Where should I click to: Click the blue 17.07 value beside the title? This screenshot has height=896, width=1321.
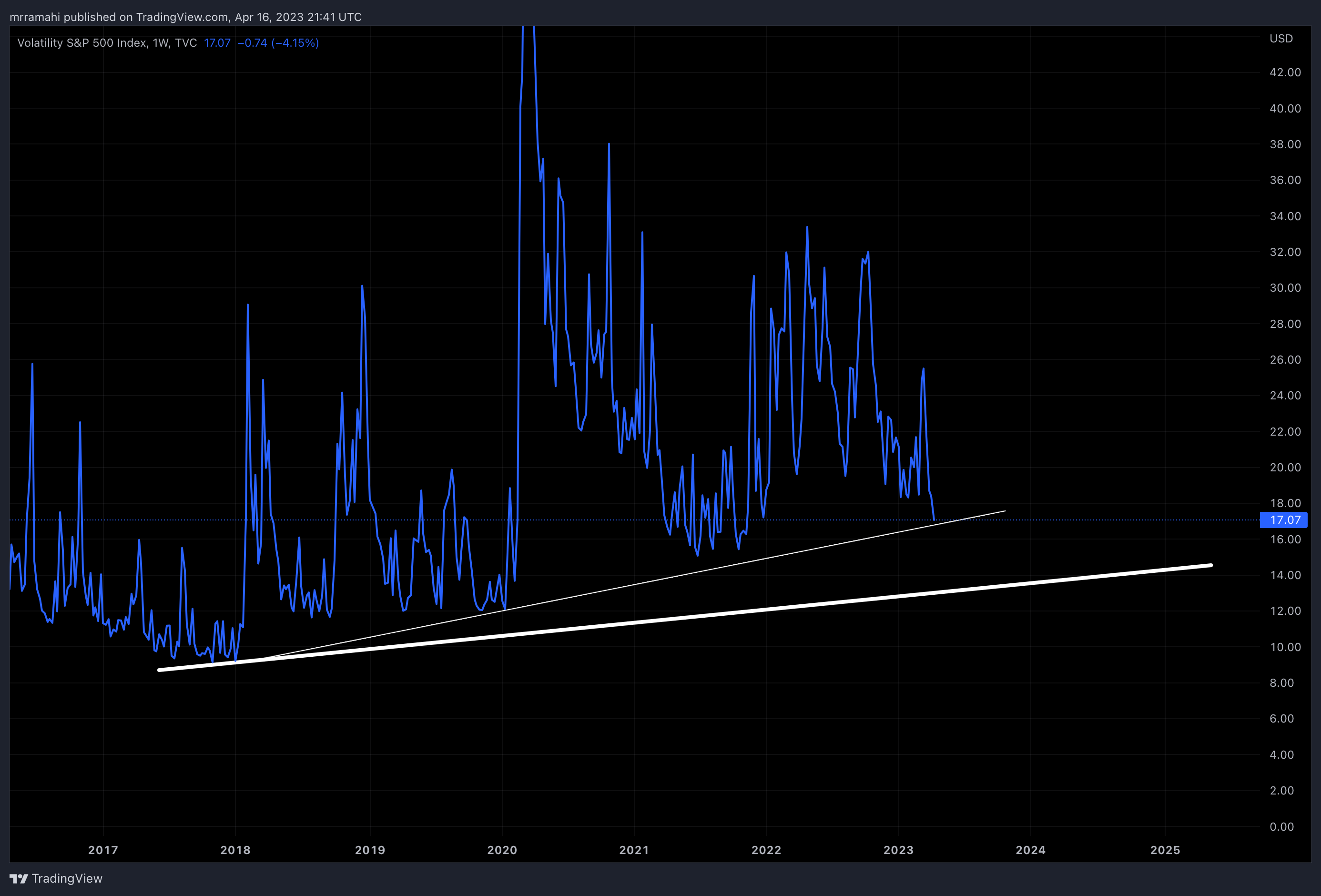(x=217, y=42)
